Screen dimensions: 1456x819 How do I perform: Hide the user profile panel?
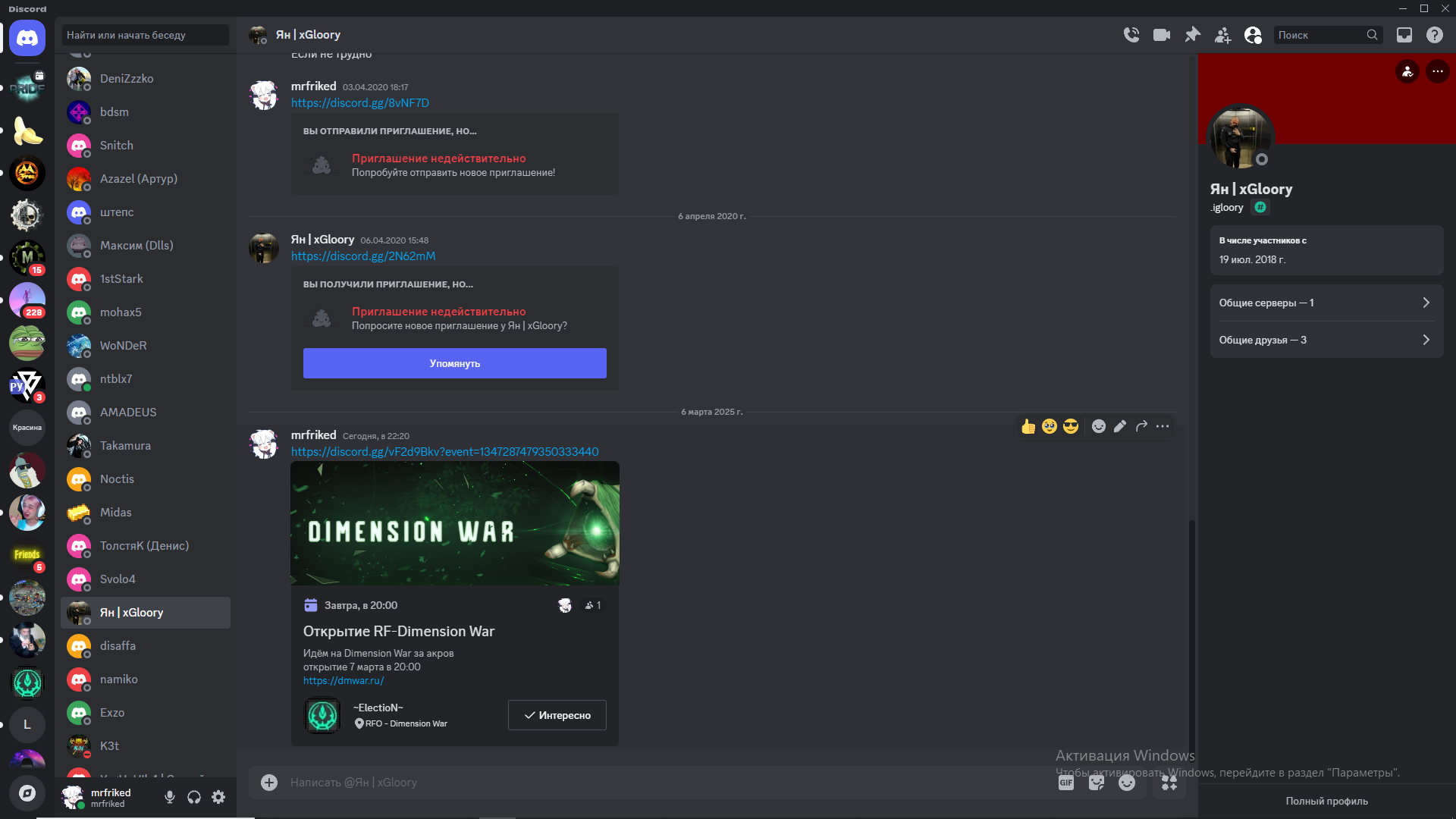(x=1253, y=35)
